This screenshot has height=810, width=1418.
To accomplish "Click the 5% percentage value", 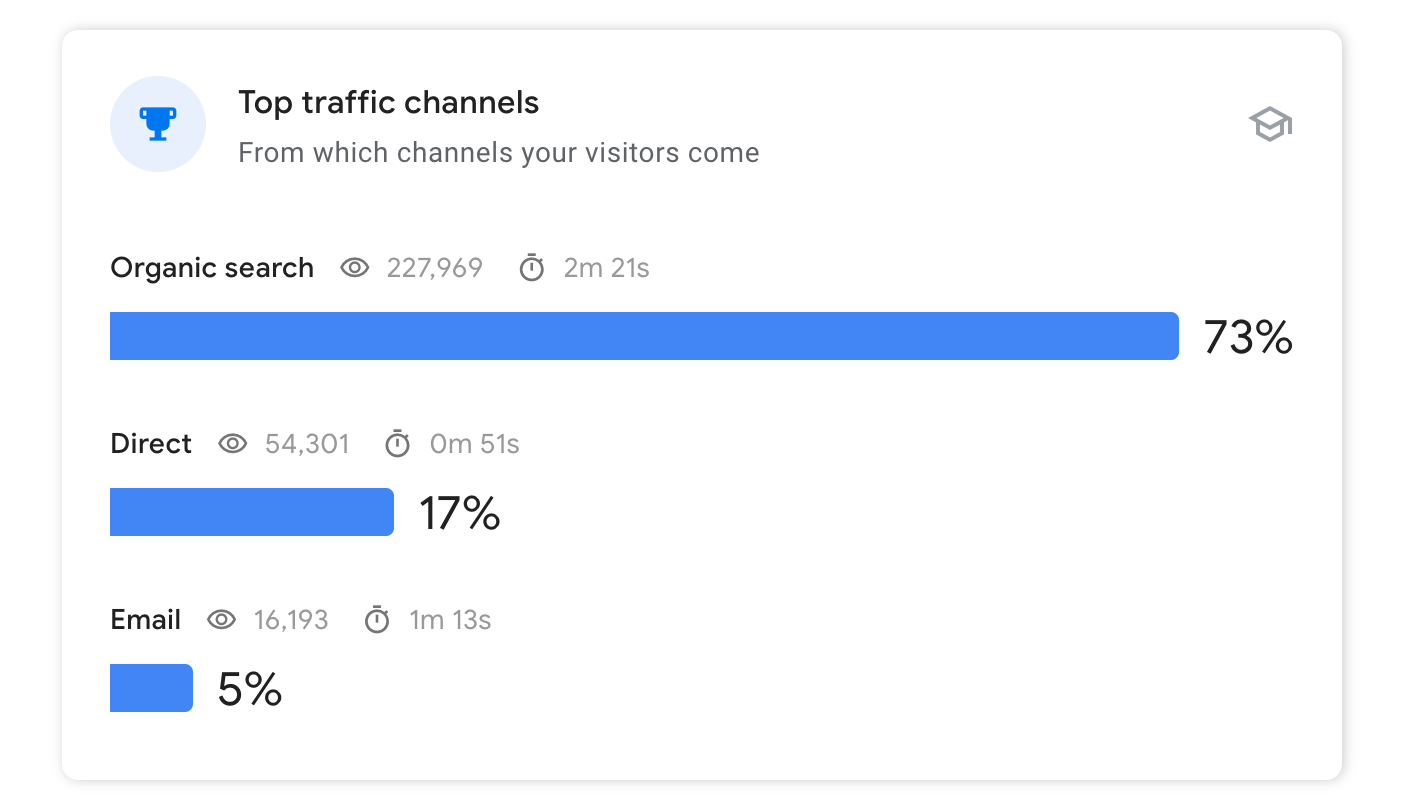I will [x=250, y=689].
